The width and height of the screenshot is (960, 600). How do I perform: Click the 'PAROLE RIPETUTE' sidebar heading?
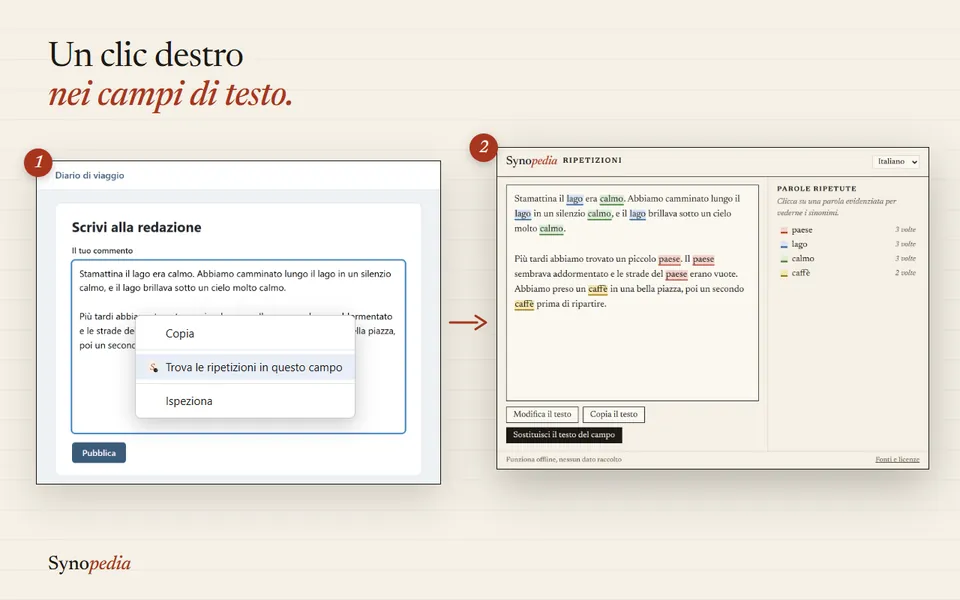coord(817,189)
